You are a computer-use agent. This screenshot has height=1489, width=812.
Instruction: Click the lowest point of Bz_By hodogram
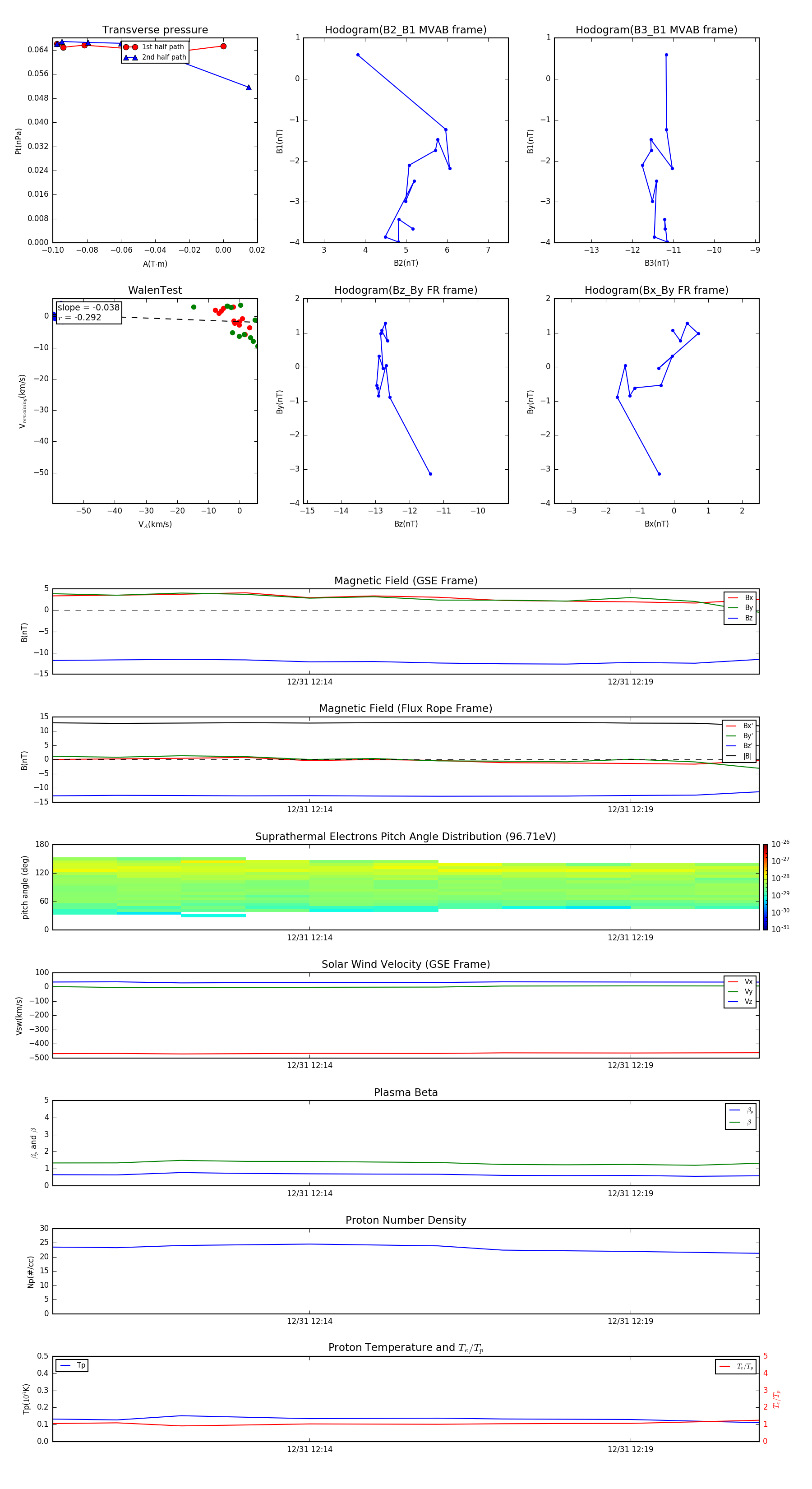430,474
